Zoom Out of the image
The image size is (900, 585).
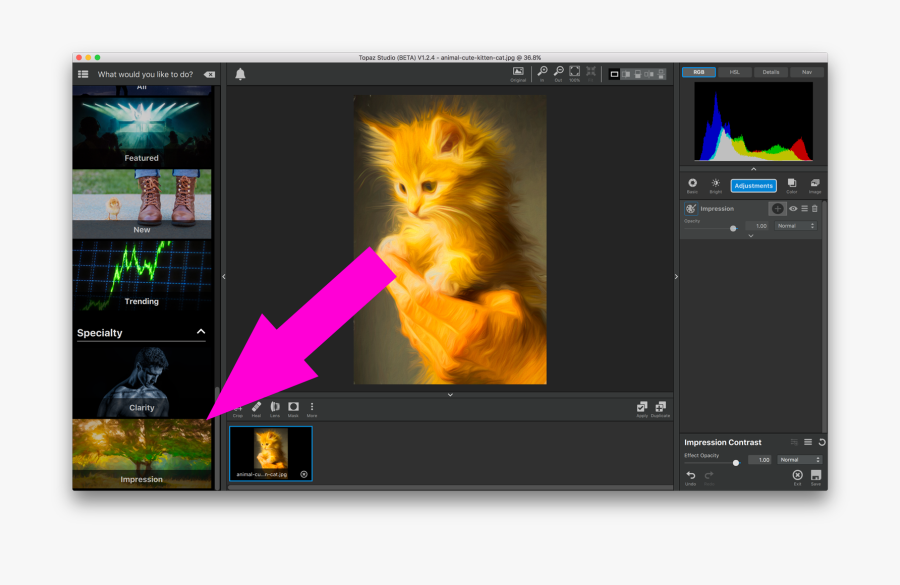coord(558,73)
